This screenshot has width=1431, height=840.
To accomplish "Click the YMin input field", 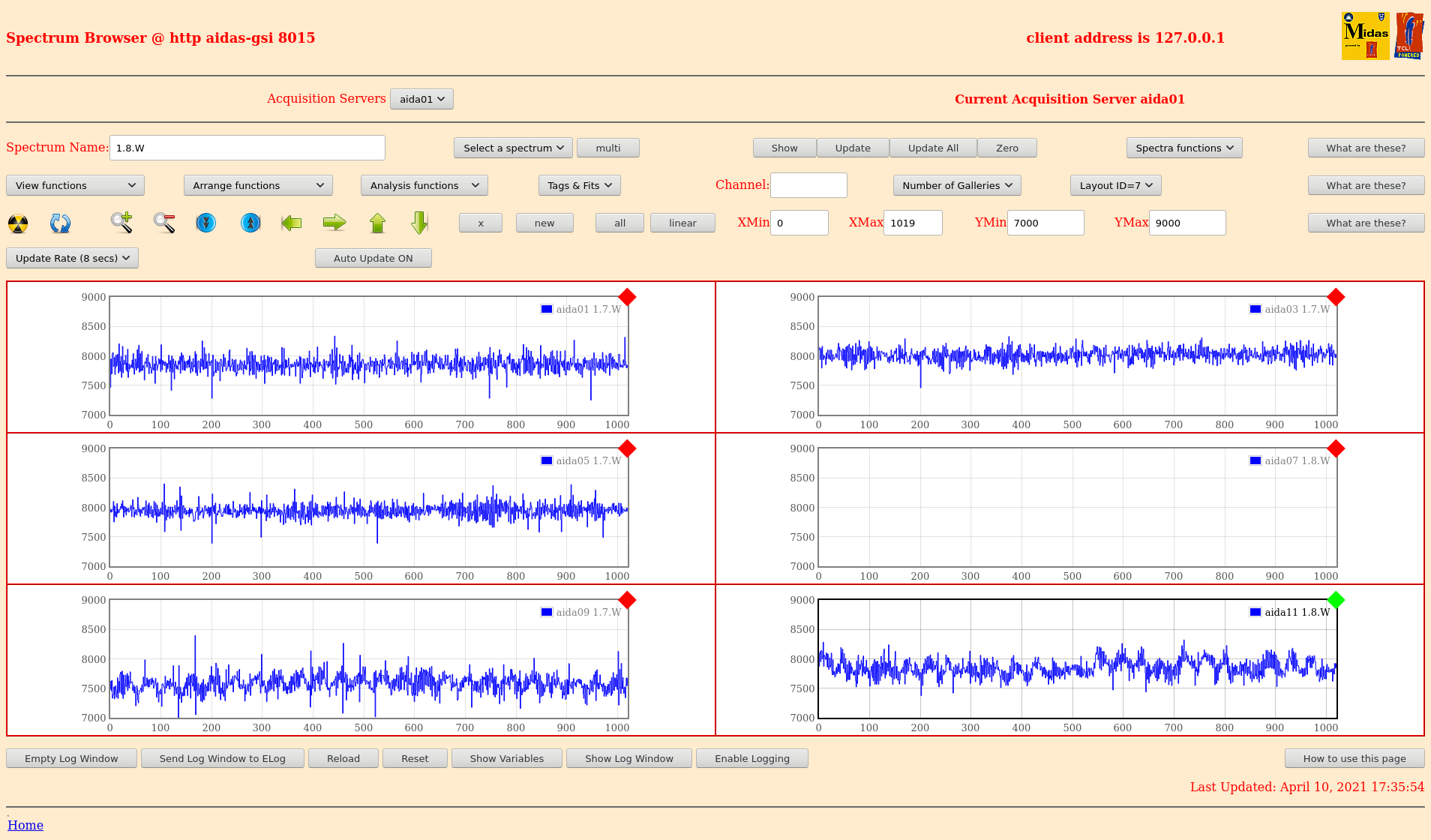I will pyautogui.click(x=1045, y=223).
